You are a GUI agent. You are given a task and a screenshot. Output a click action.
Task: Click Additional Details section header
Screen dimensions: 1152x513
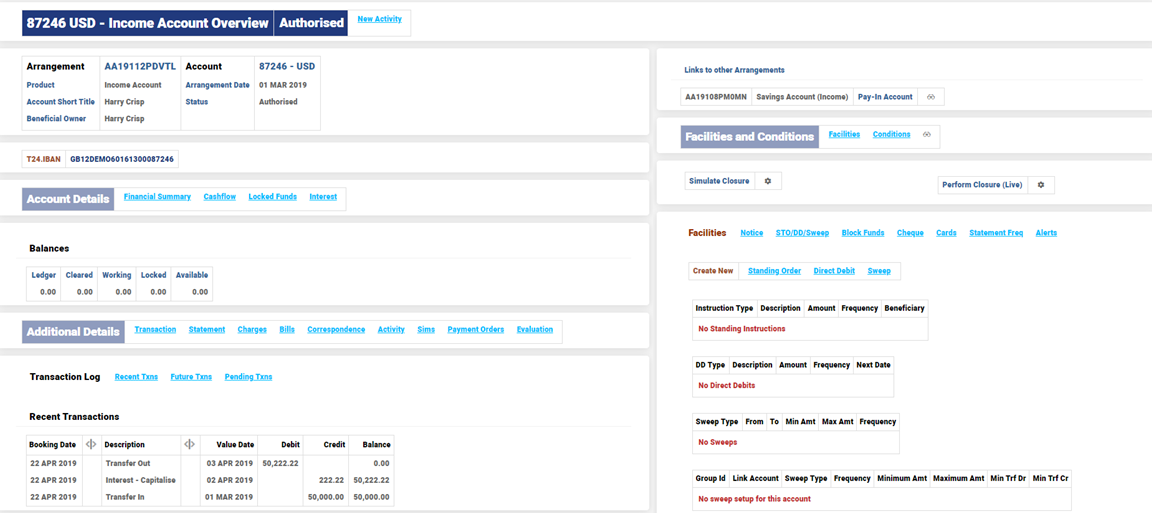click(73, 331)
